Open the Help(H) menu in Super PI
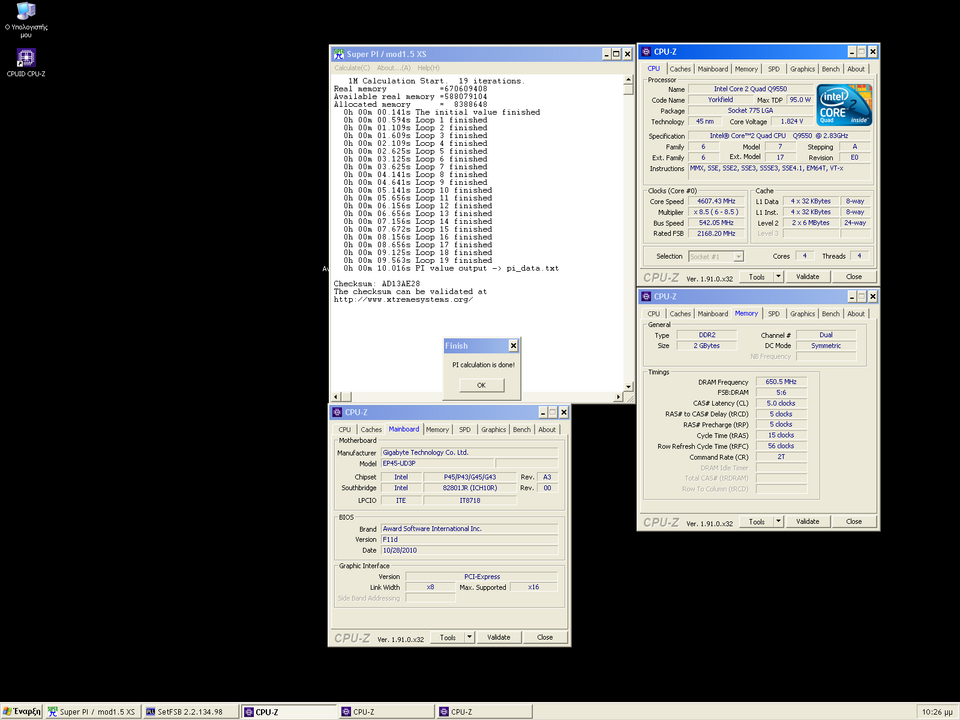The height and width of the screenshot is (720, 960). coord(429,68)
